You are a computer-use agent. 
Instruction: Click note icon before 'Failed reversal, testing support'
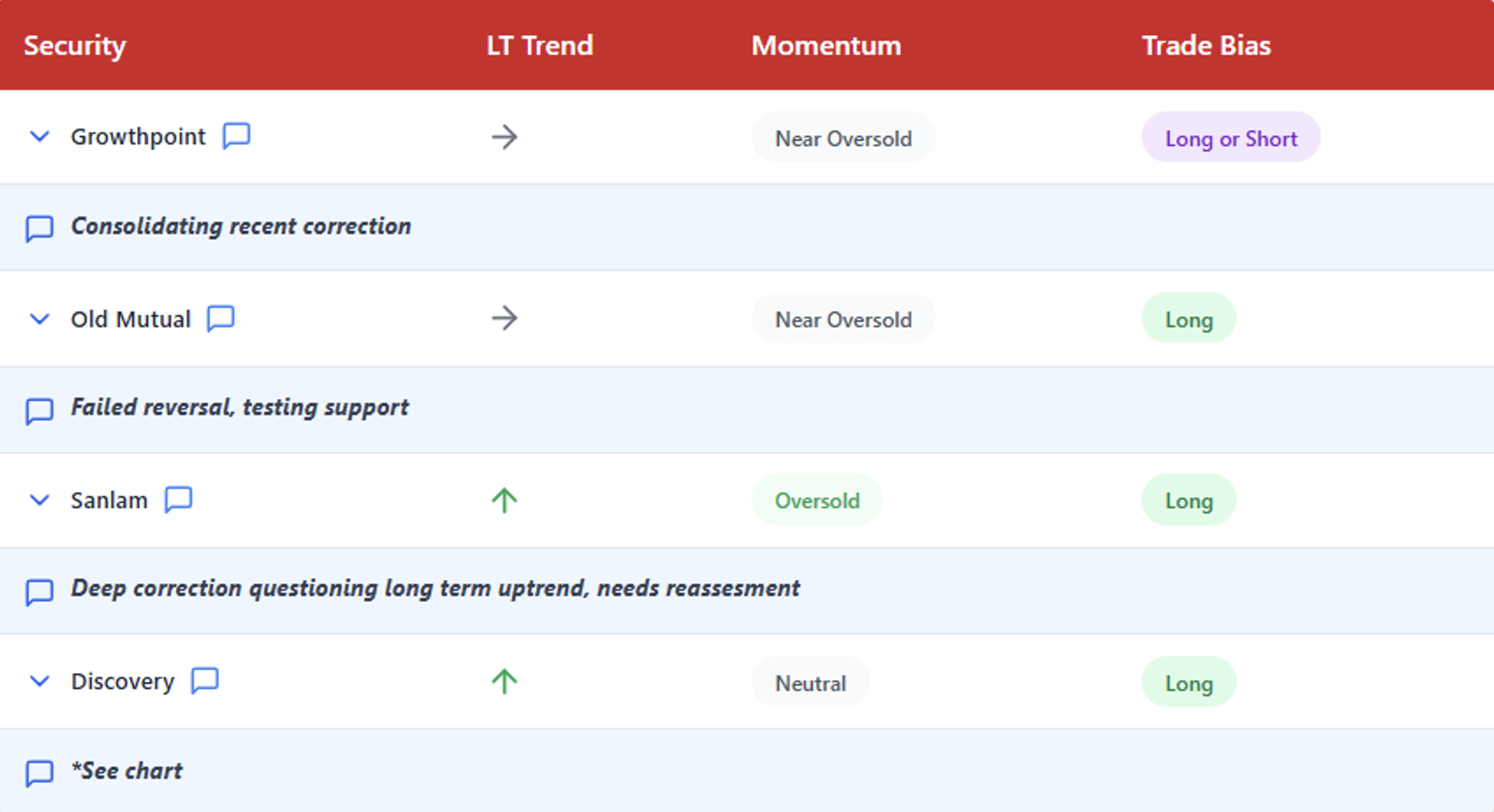point(39,410)
